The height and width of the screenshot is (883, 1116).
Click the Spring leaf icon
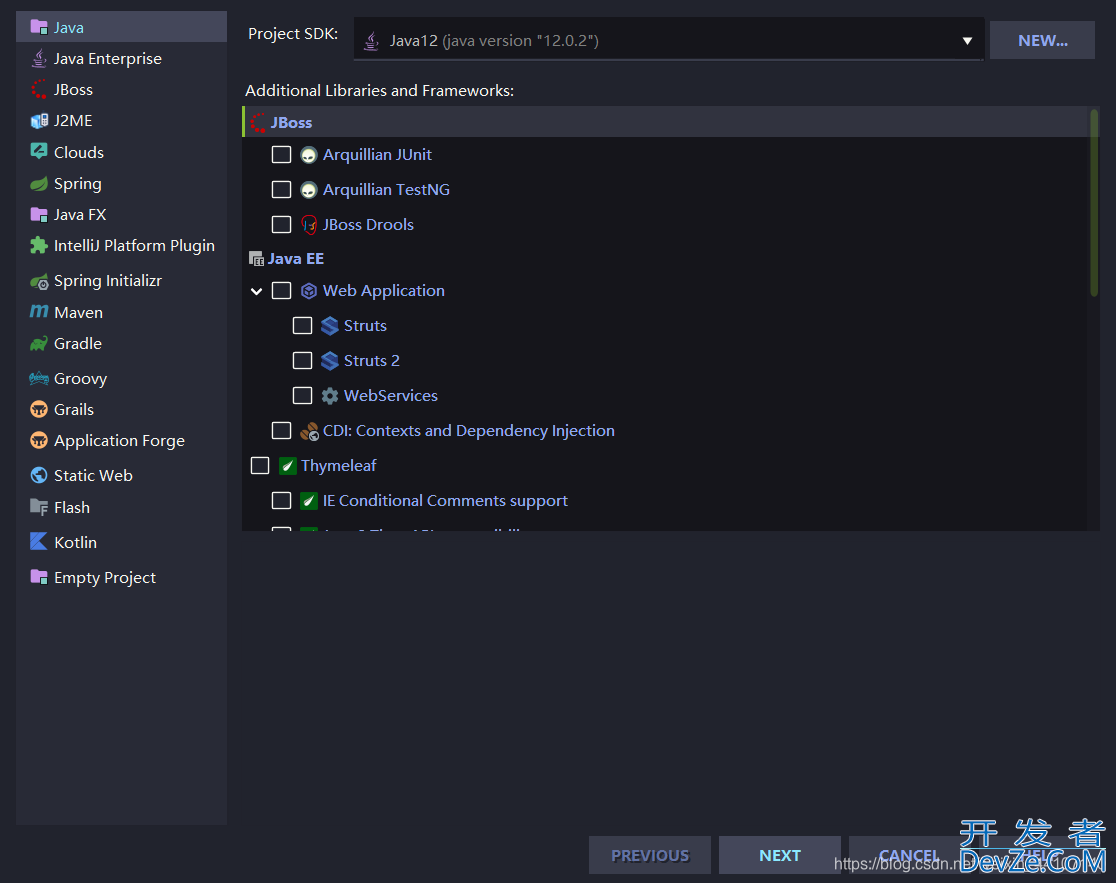[38, 184]
